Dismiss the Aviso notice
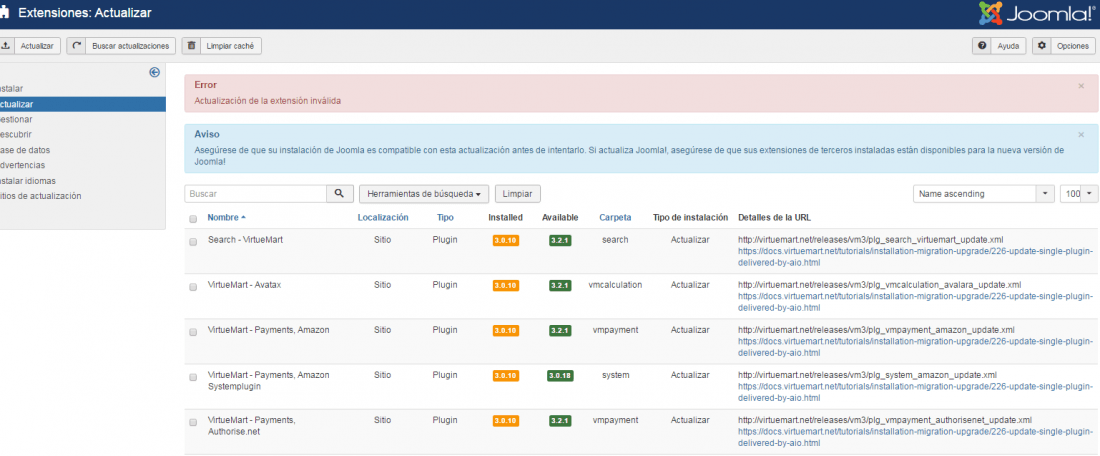The height and width of the screenshot is (456, 1100). (x=1081, y=135)
